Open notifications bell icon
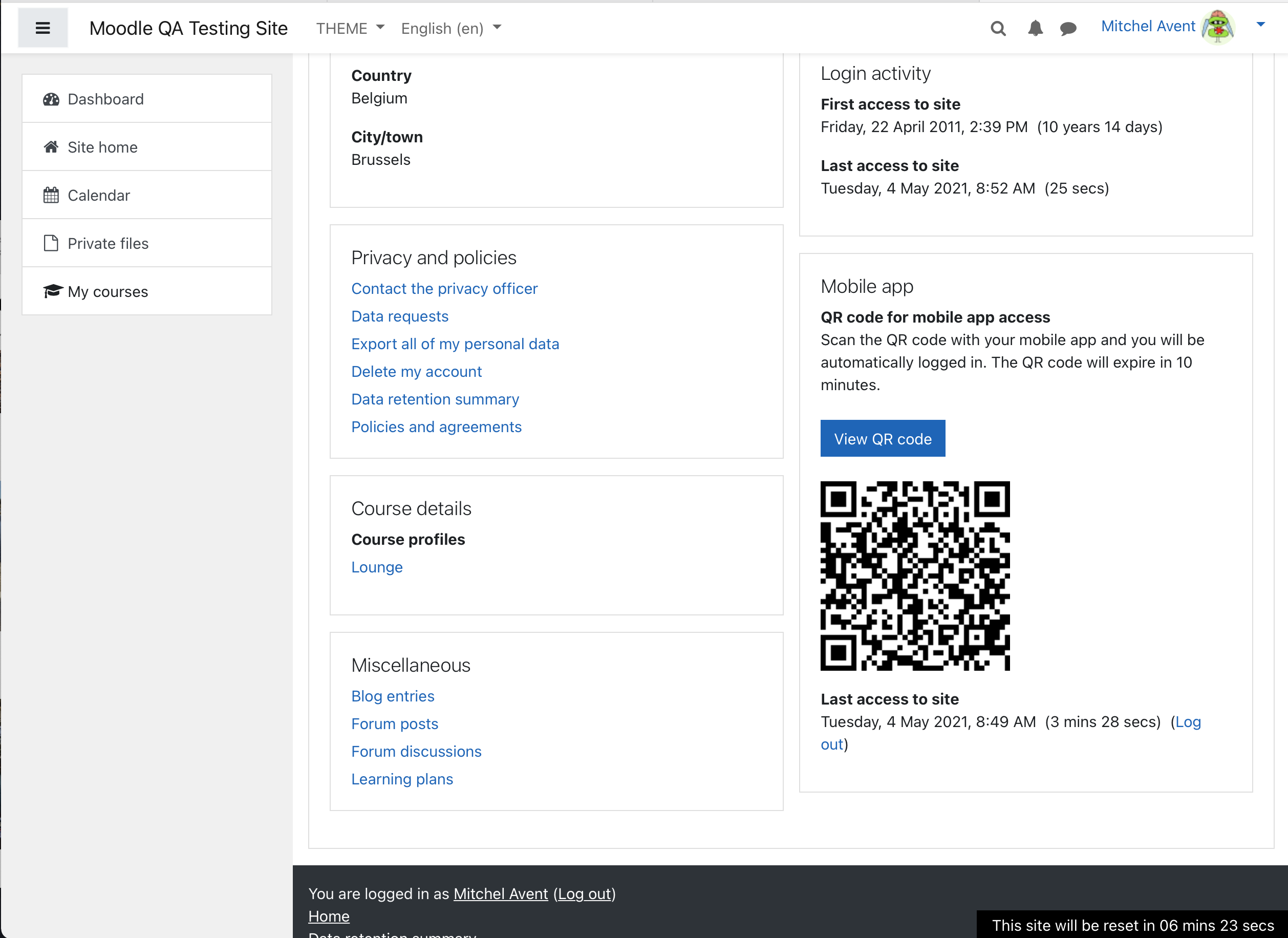Screen dimensions: 1288x938 tap(1035, 28)
